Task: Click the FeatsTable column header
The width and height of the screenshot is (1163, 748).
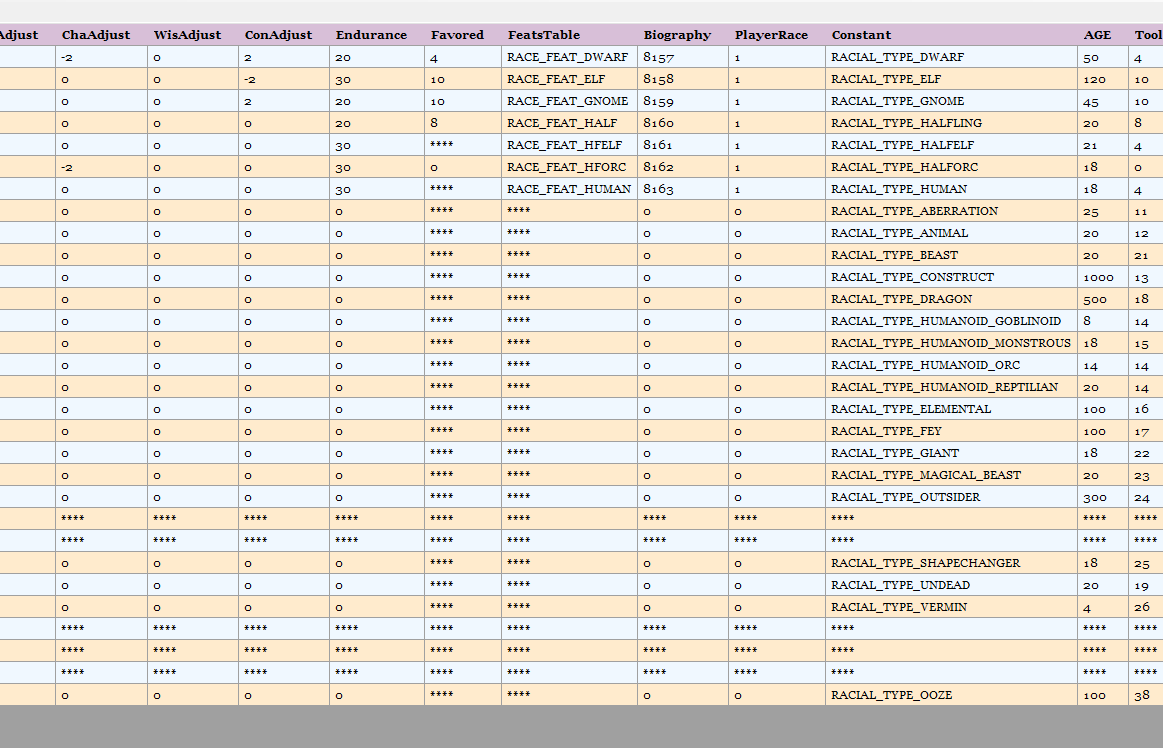Action: (543, 35)
